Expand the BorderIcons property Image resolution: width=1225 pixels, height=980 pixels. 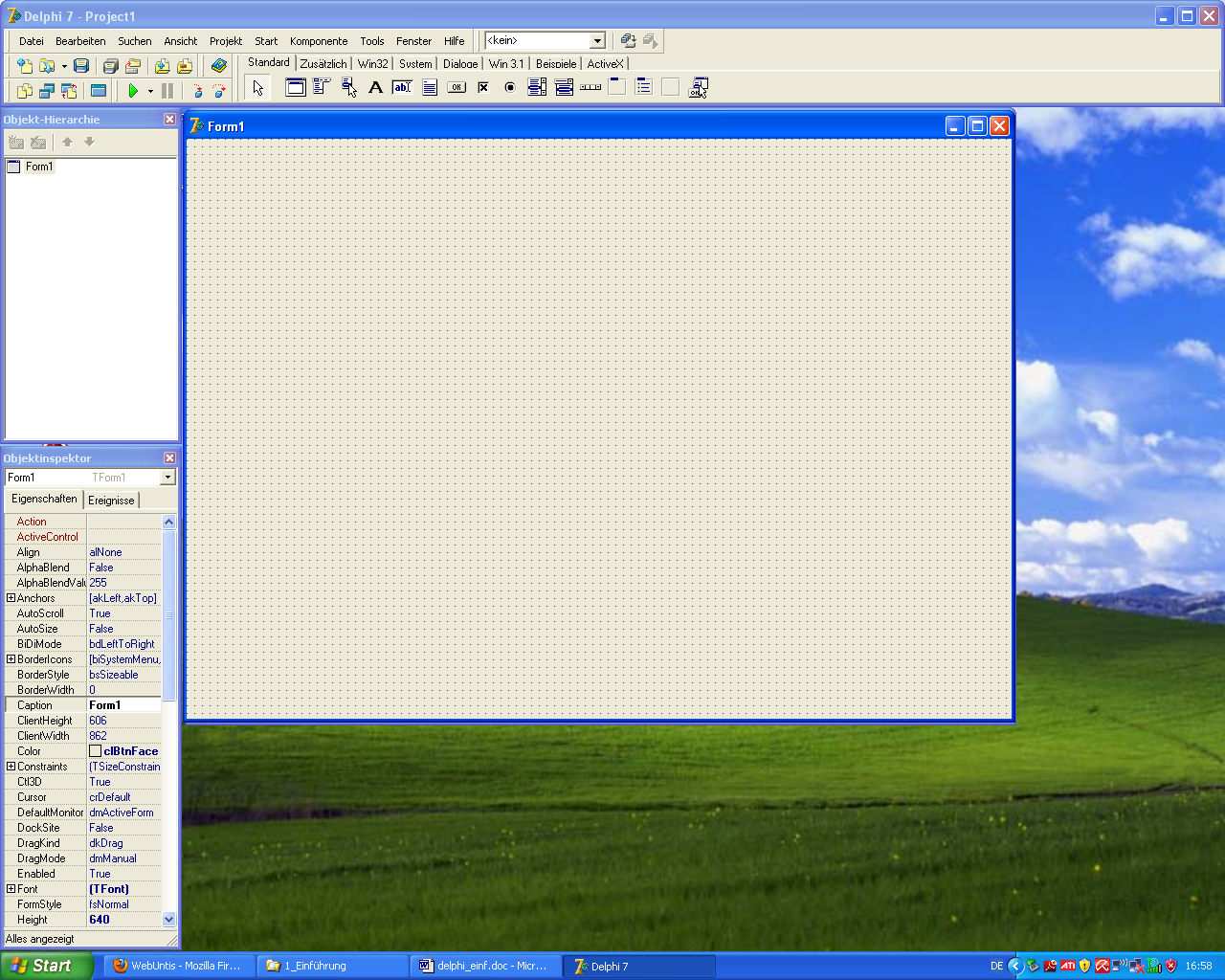tap(11, 659)
